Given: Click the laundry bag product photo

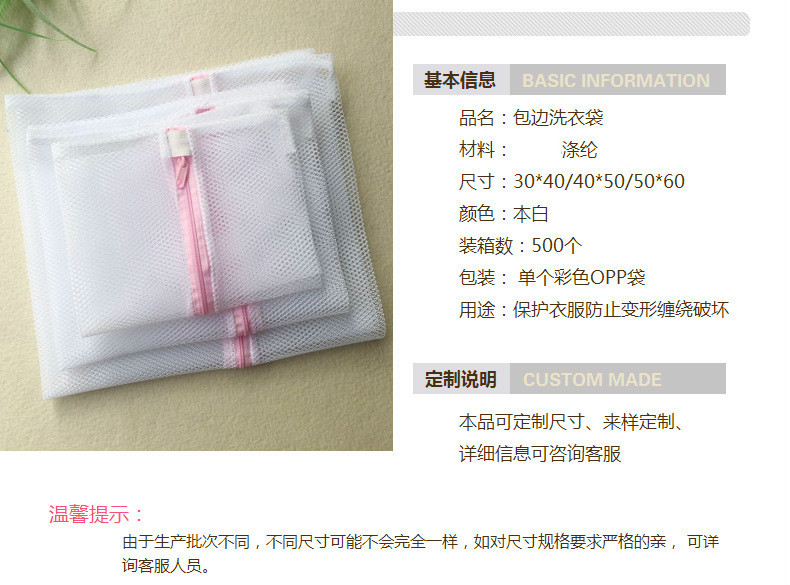Looking at the screenshot, I should (x=196, y=225).
